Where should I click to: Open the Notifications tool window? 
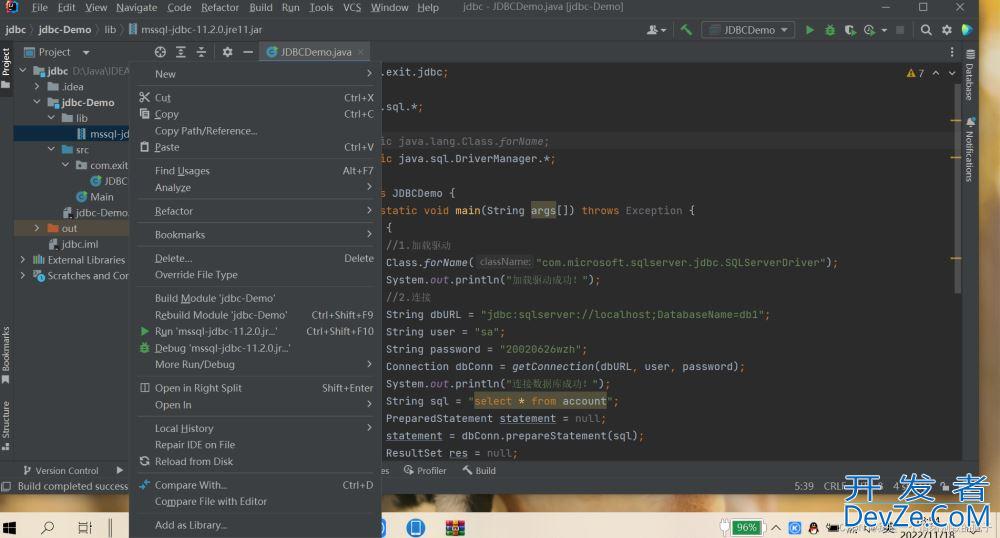[969, 150]
